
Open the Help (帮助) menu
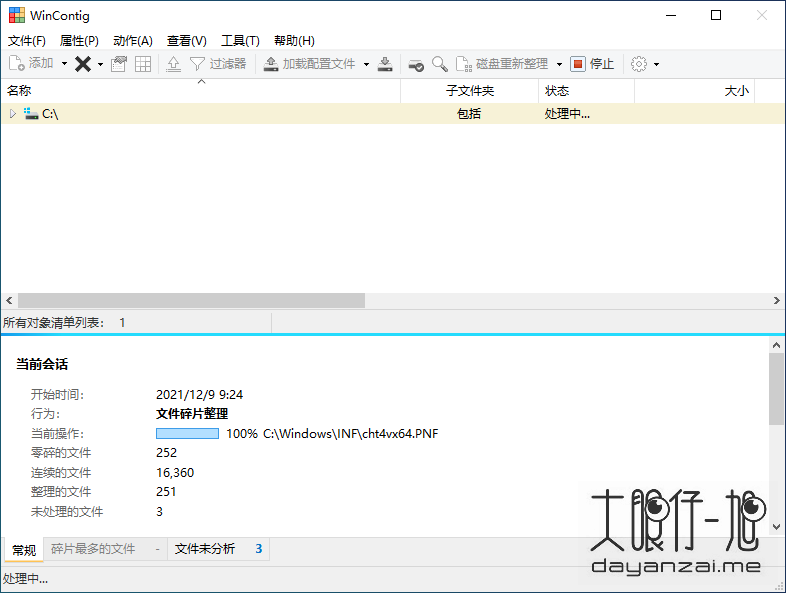(294, 41)
